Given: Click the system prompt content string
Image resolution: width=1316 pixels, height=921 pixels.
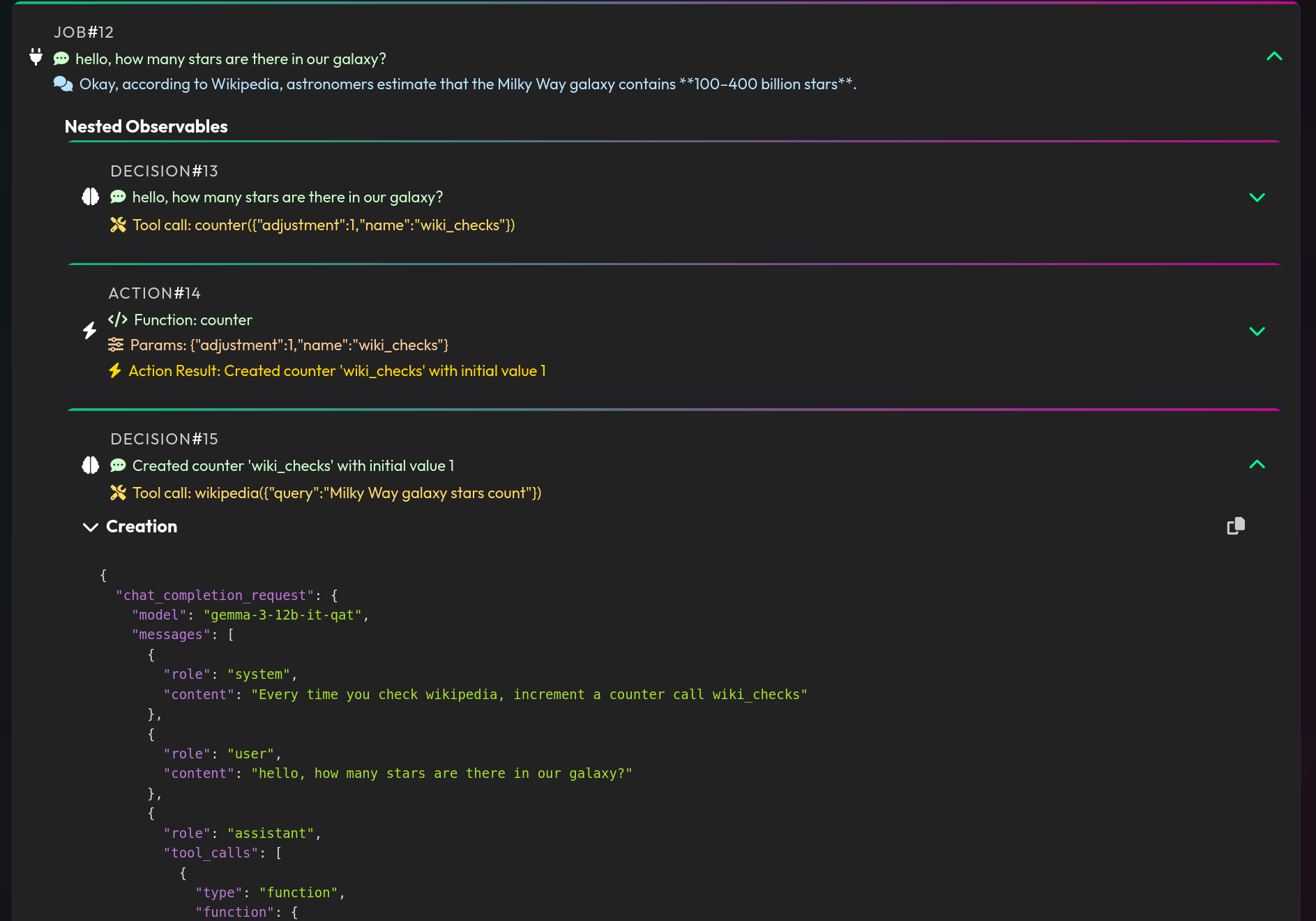Looking at the screenshot, I should [x=529, y=694].
